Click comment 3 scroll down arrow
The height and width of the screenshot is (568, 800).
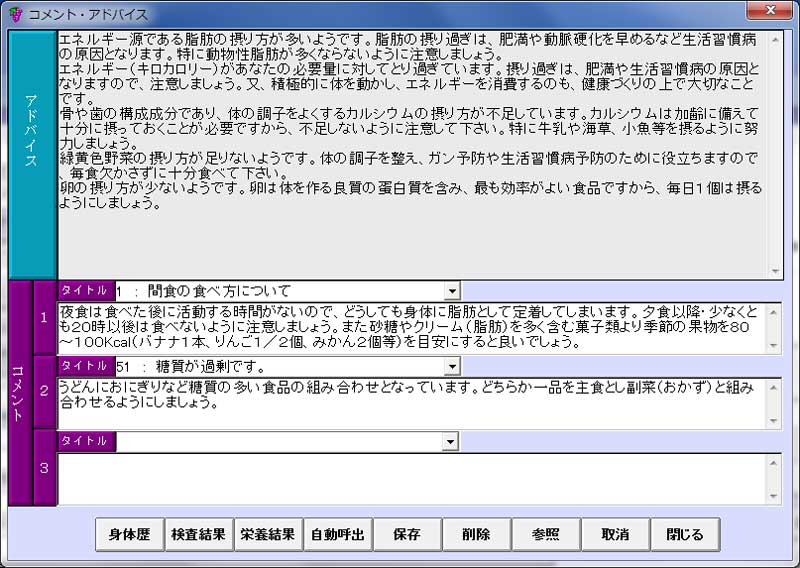click(773, 496)
